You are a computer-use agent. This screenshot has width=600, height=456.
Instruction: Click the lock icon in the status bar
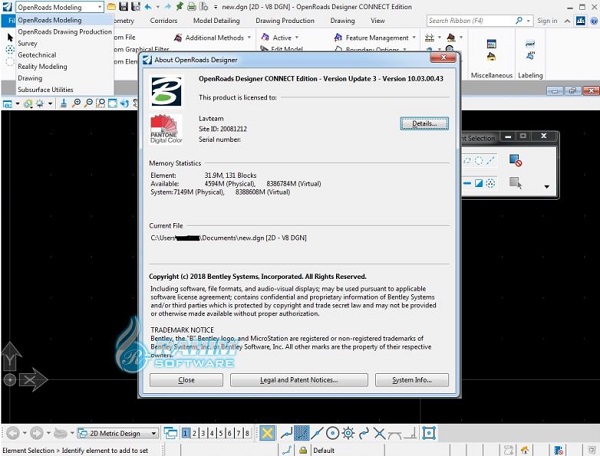(303, 450)
